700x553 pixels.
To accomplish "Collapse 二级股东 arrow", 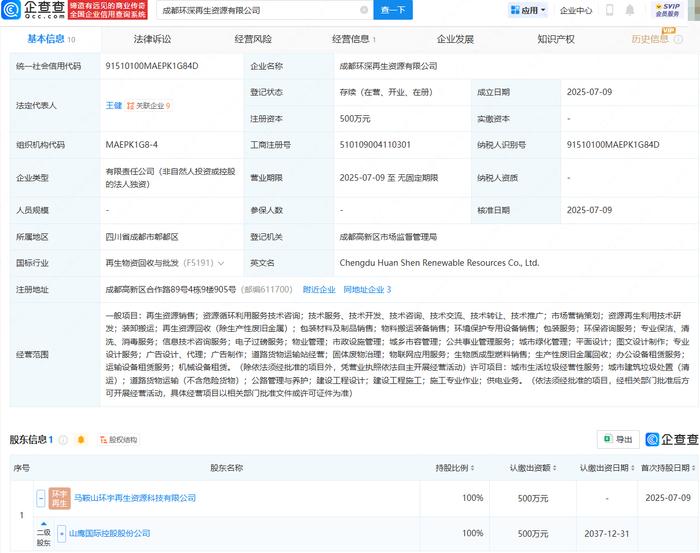I will pos(43,524).
